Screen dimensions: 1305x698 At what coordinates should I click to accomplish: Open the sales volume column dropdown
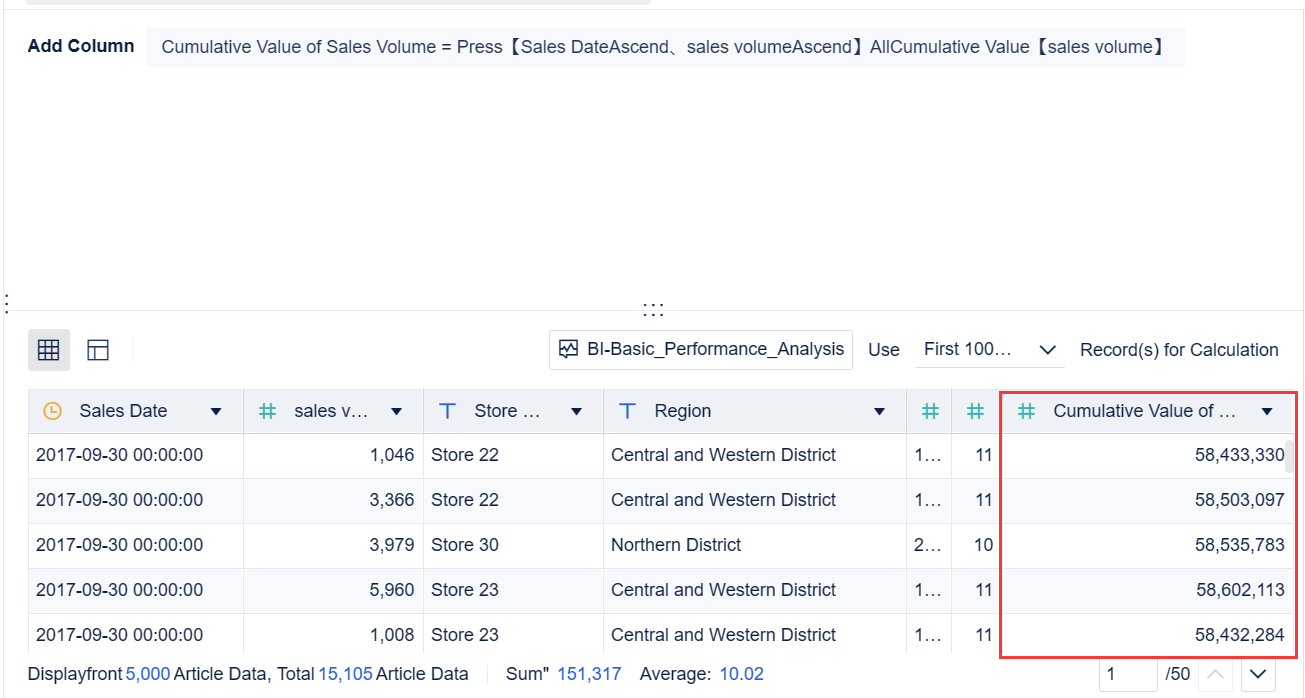point(396,410)
